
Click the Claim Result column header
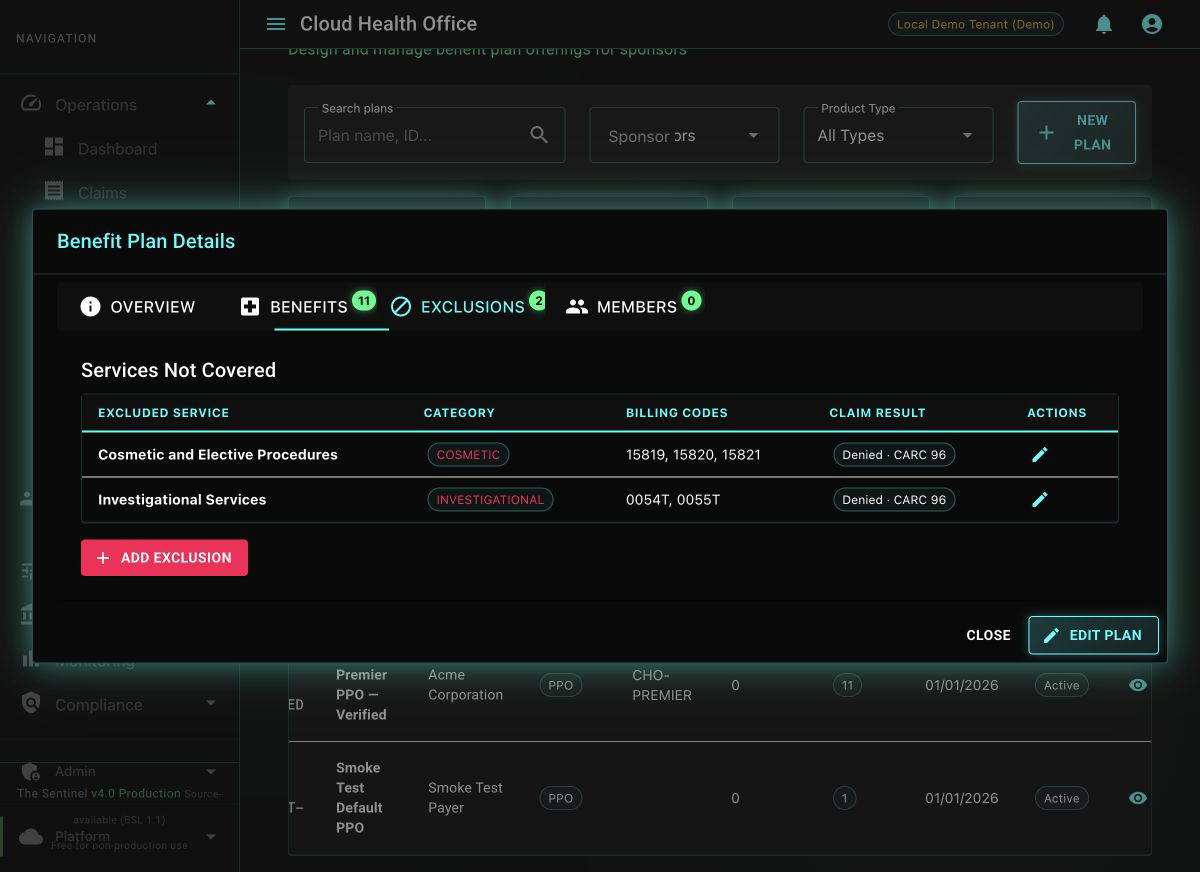(x=877, y=413)
